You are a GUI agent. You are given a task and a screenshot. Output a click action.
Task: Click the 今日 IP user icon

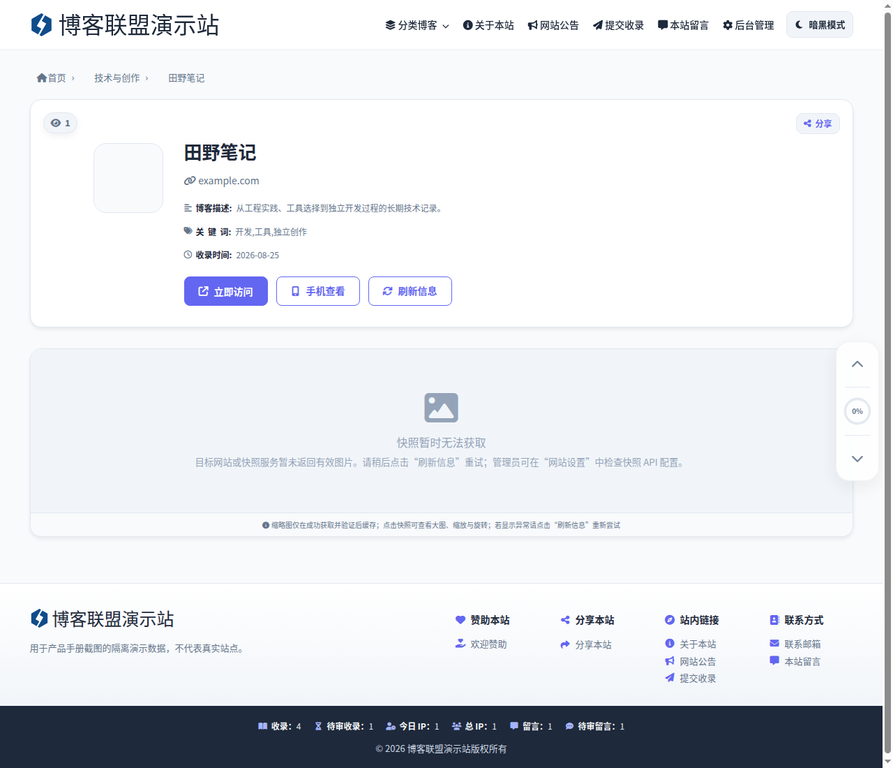(390, 726)
